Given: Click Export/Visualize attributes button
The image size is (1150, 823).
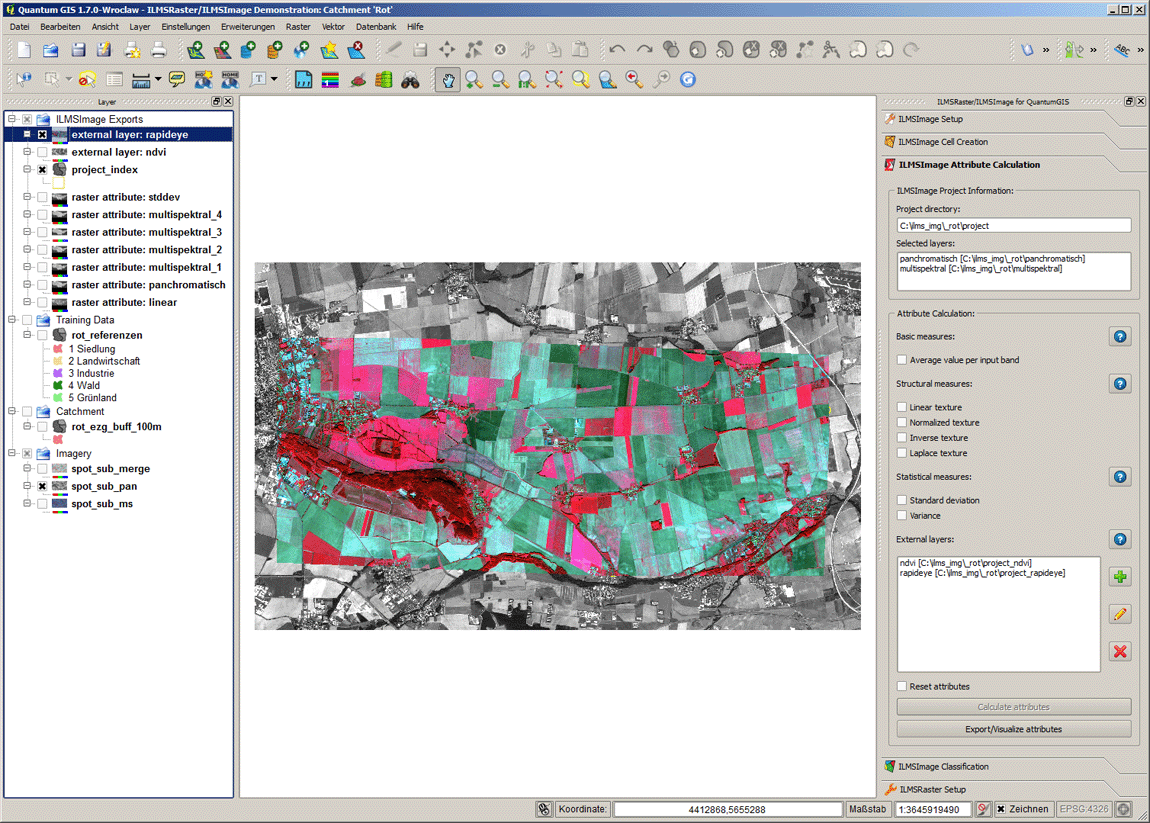Looking at the screenshot, I should coord(1013,729).
